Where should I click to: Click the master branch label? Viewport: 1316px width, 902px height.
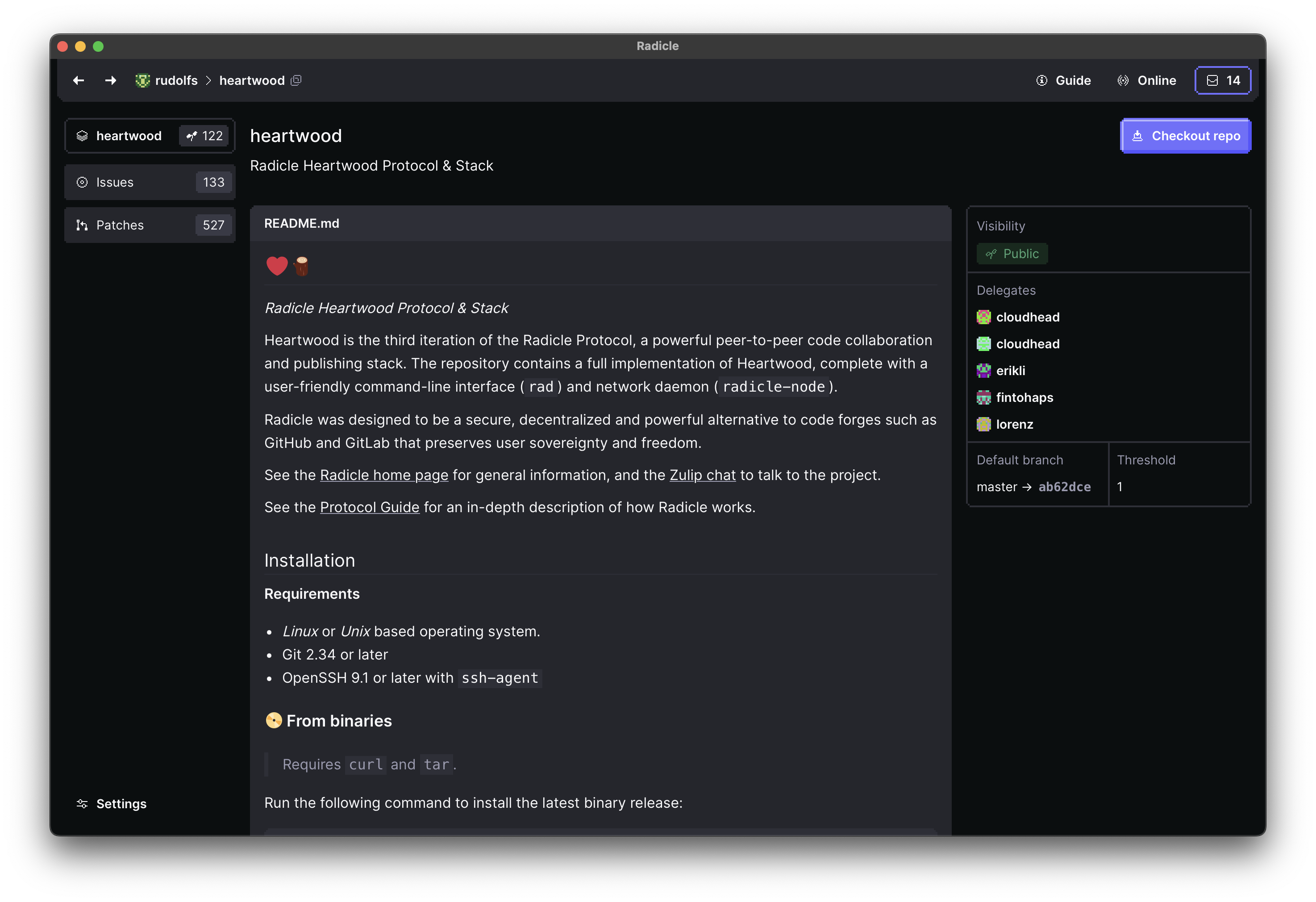997,487
